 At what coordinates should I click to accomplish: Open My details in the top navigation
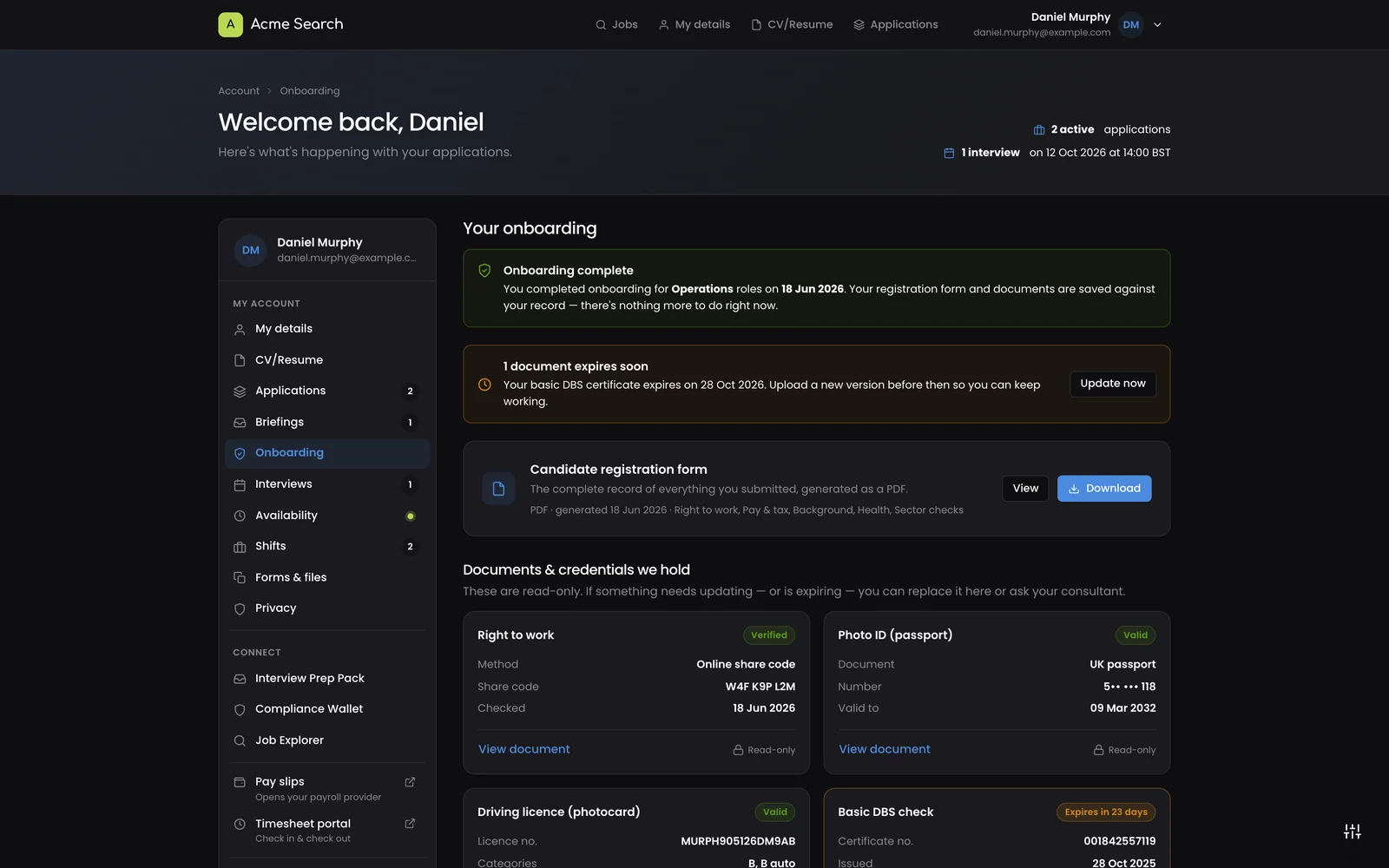pos(694,24)
